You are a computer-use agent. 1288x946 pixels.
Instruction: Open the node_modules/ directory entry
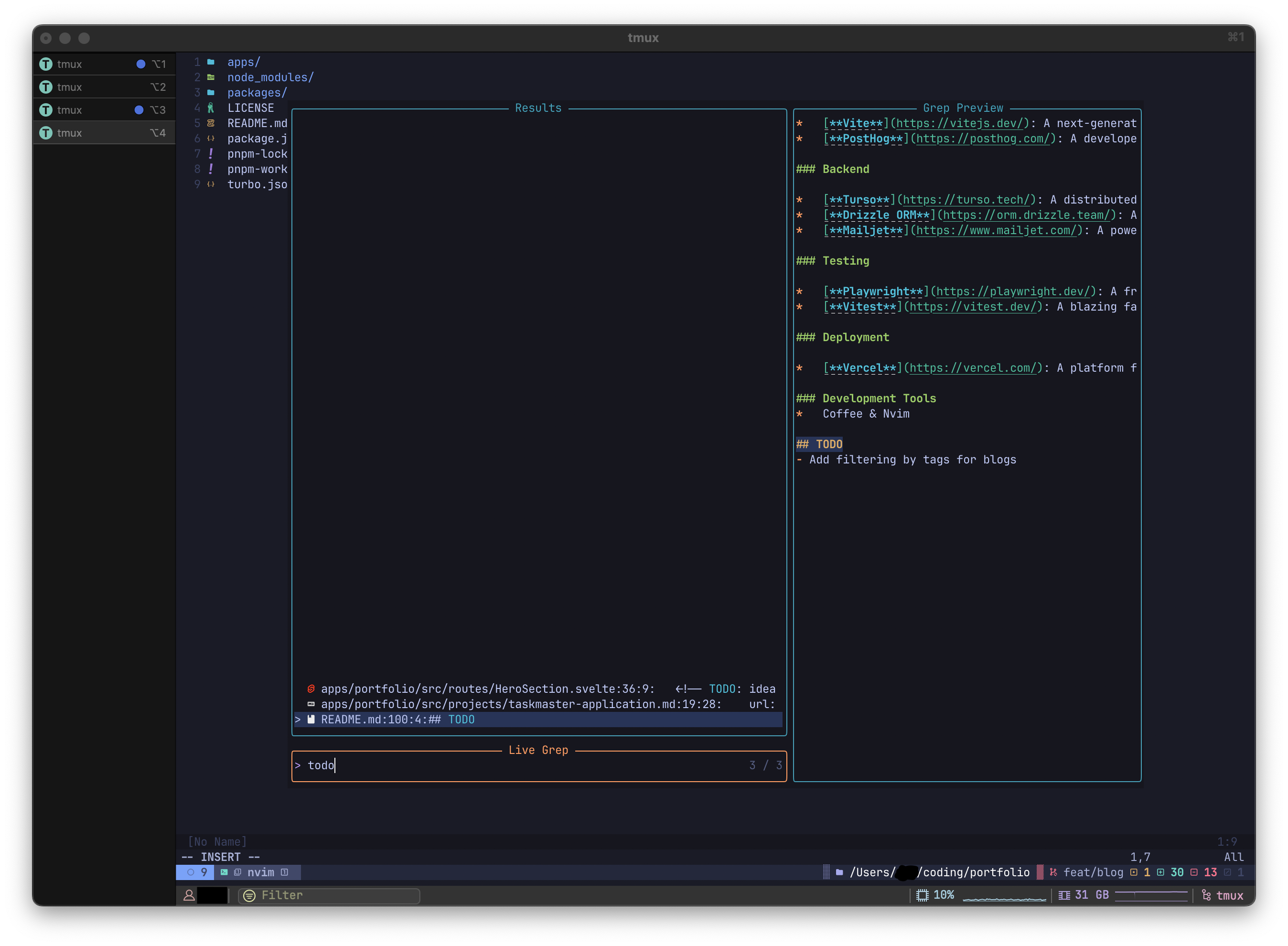coord(271,77)
